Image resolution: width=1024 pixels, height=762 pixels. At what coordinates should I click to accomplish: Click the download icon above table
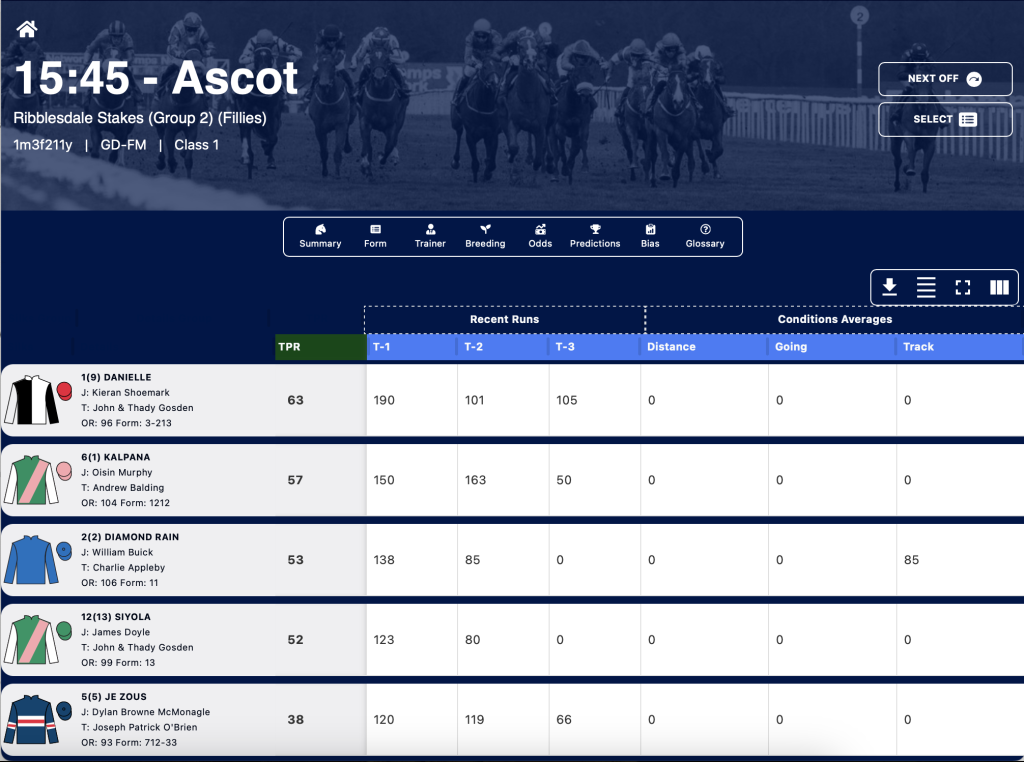[889, 287]
